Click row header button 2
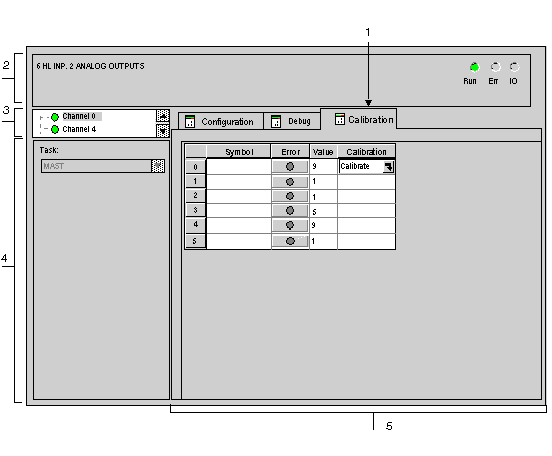 tap(195, 196)
